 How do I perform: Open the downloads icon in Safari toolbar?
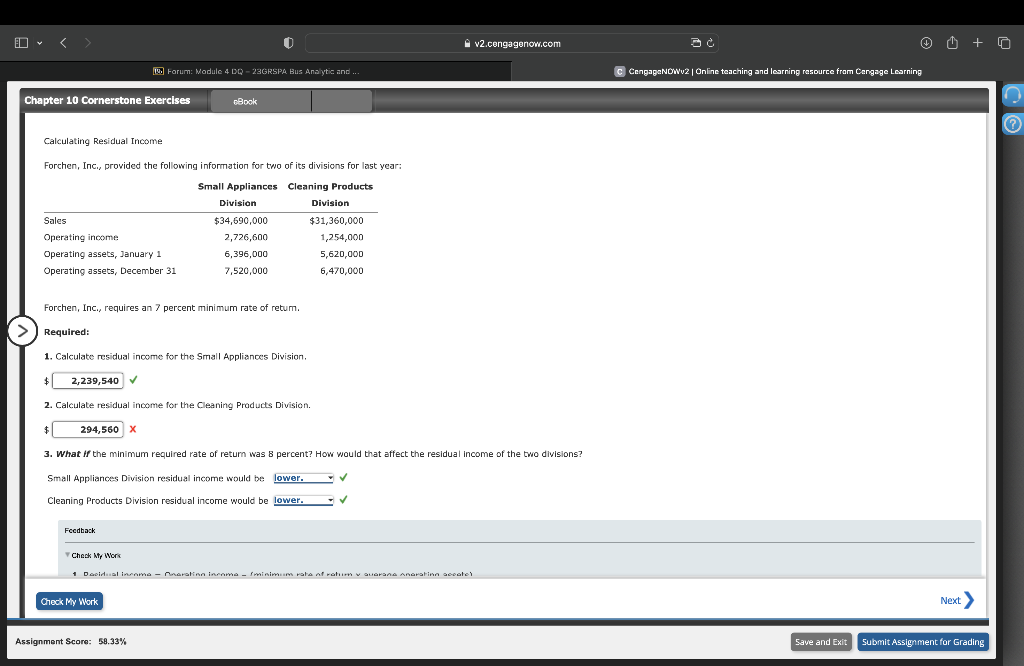click(x=925, y=43)
